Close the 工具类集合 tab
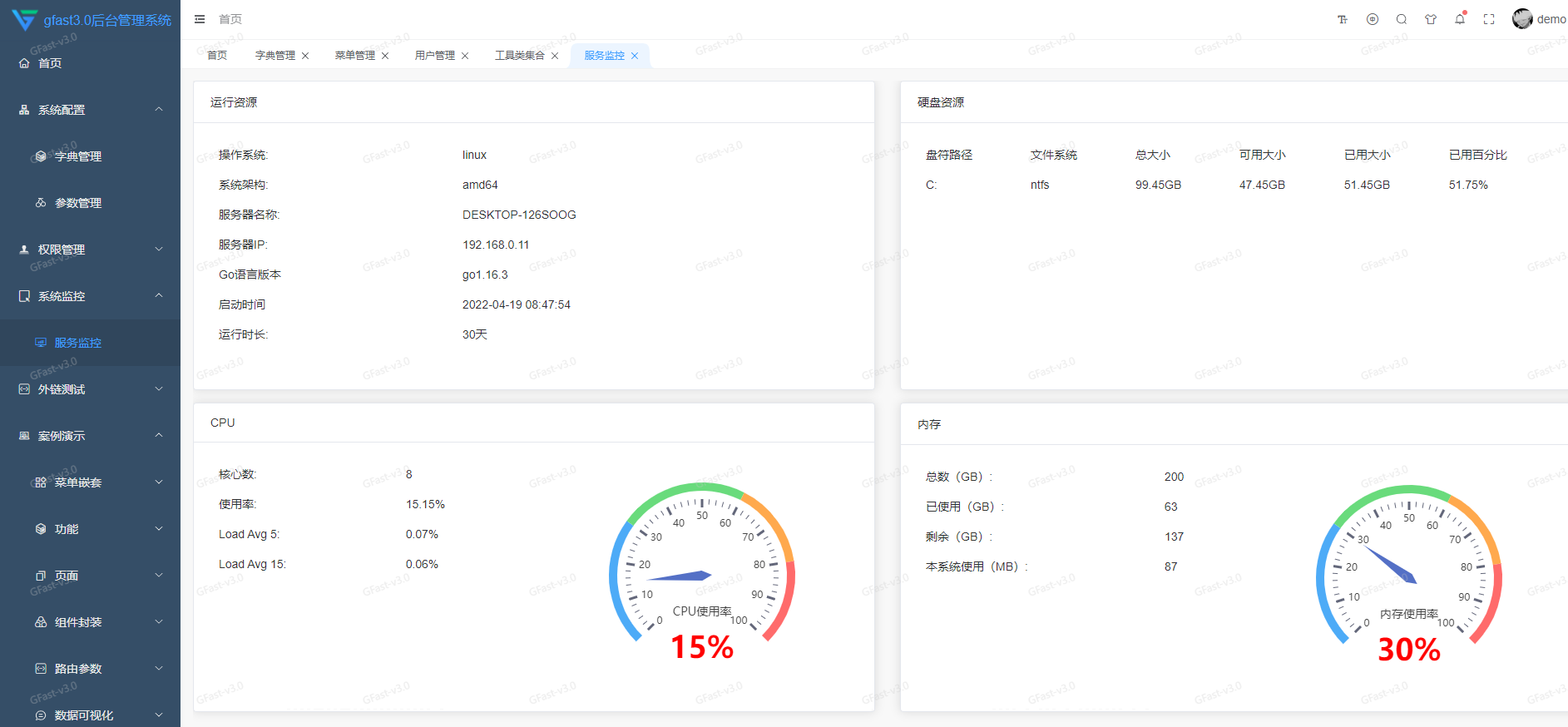This screenshot has width=1568, height=727. 555,56
